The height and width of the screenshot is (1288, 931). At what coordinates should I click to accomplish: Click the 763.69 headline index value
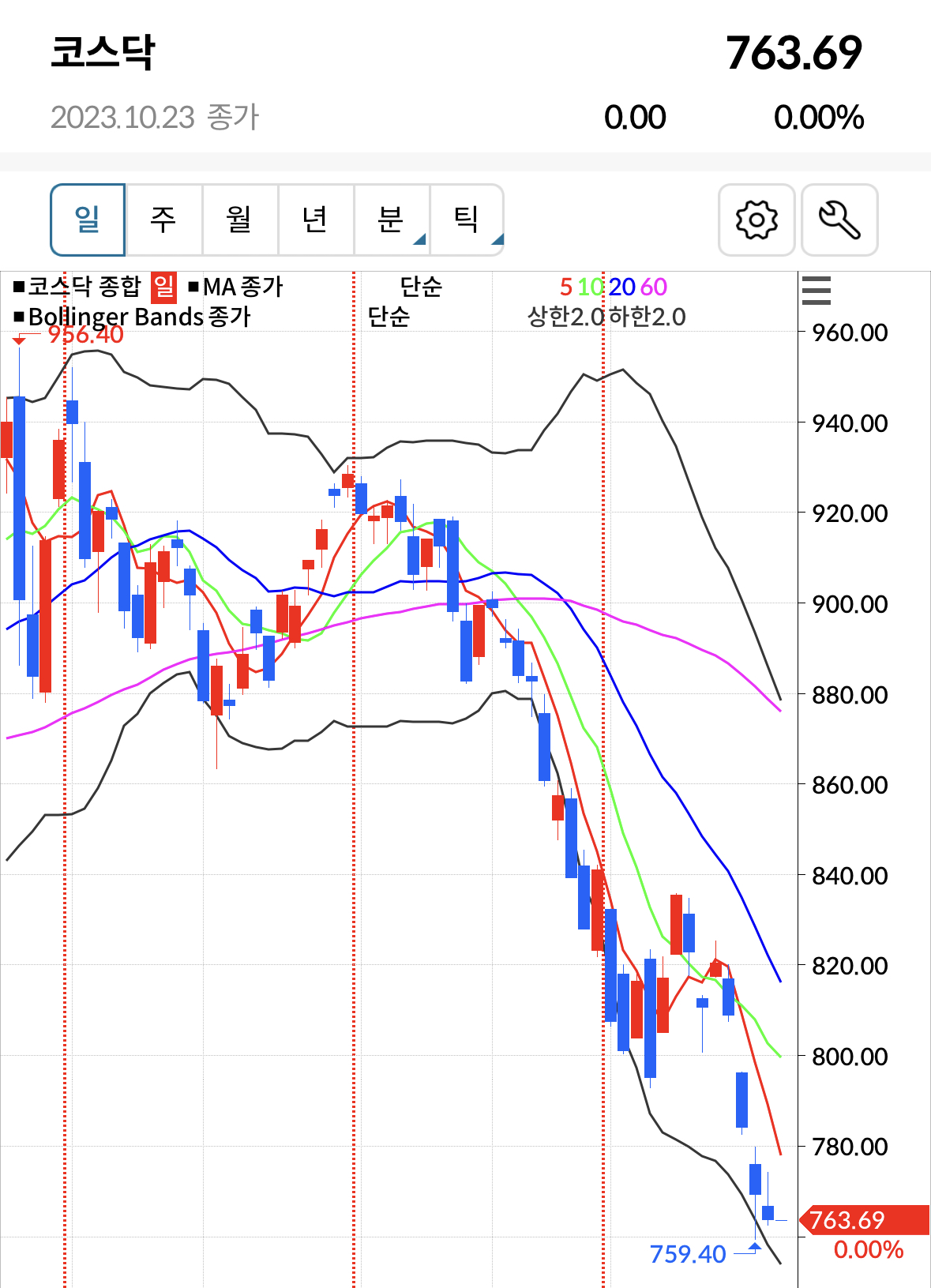tap(794, 53)
